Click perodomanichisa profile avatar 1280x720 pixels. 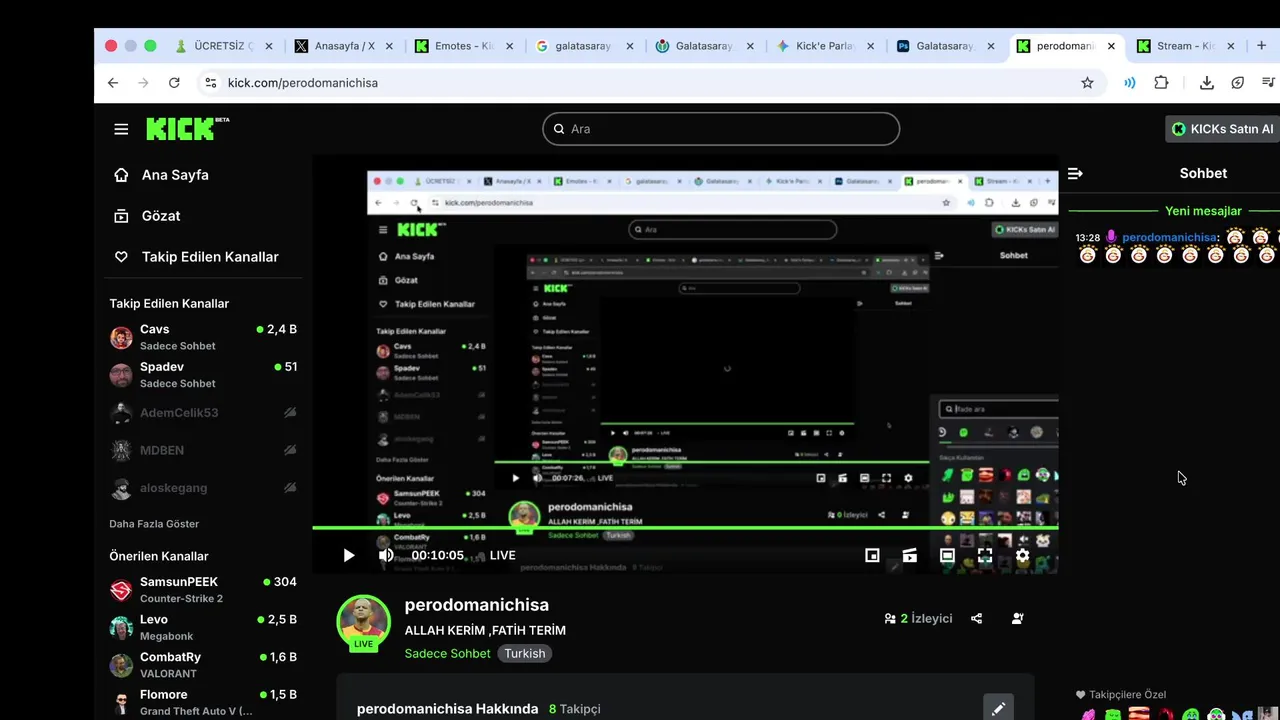[x=363, y=621]
